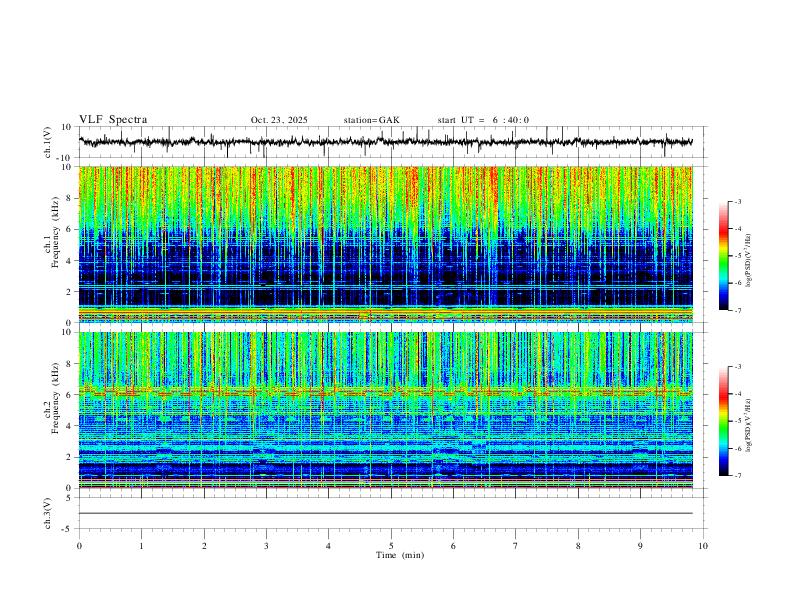The width and height of the screenshot is (792, 612).
Task: Click the ch.2 frequency spectrogram panel
Action: pyautogui.click(x=385, y=410)
